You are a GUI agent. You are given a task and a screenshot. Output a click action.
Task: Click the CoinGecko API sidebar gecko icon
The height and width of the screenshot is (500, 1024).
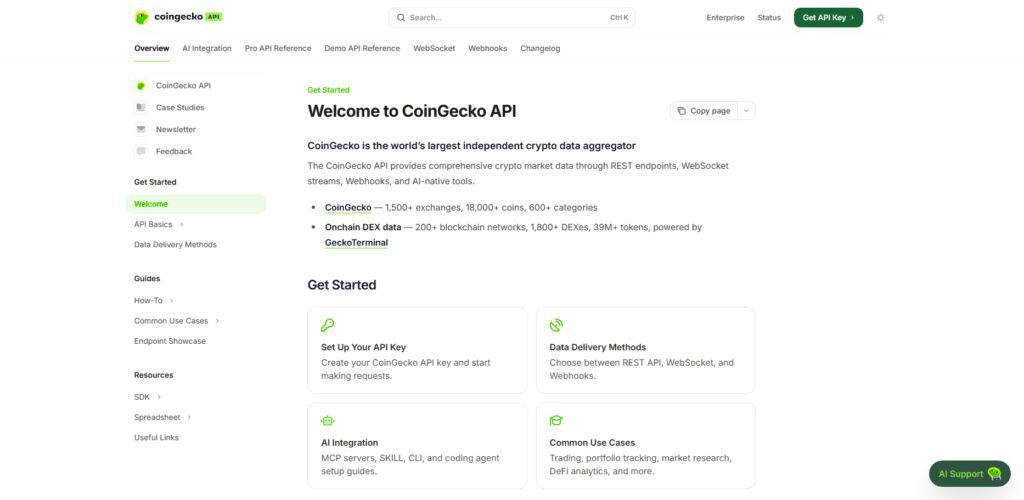[x=140, y=86]
